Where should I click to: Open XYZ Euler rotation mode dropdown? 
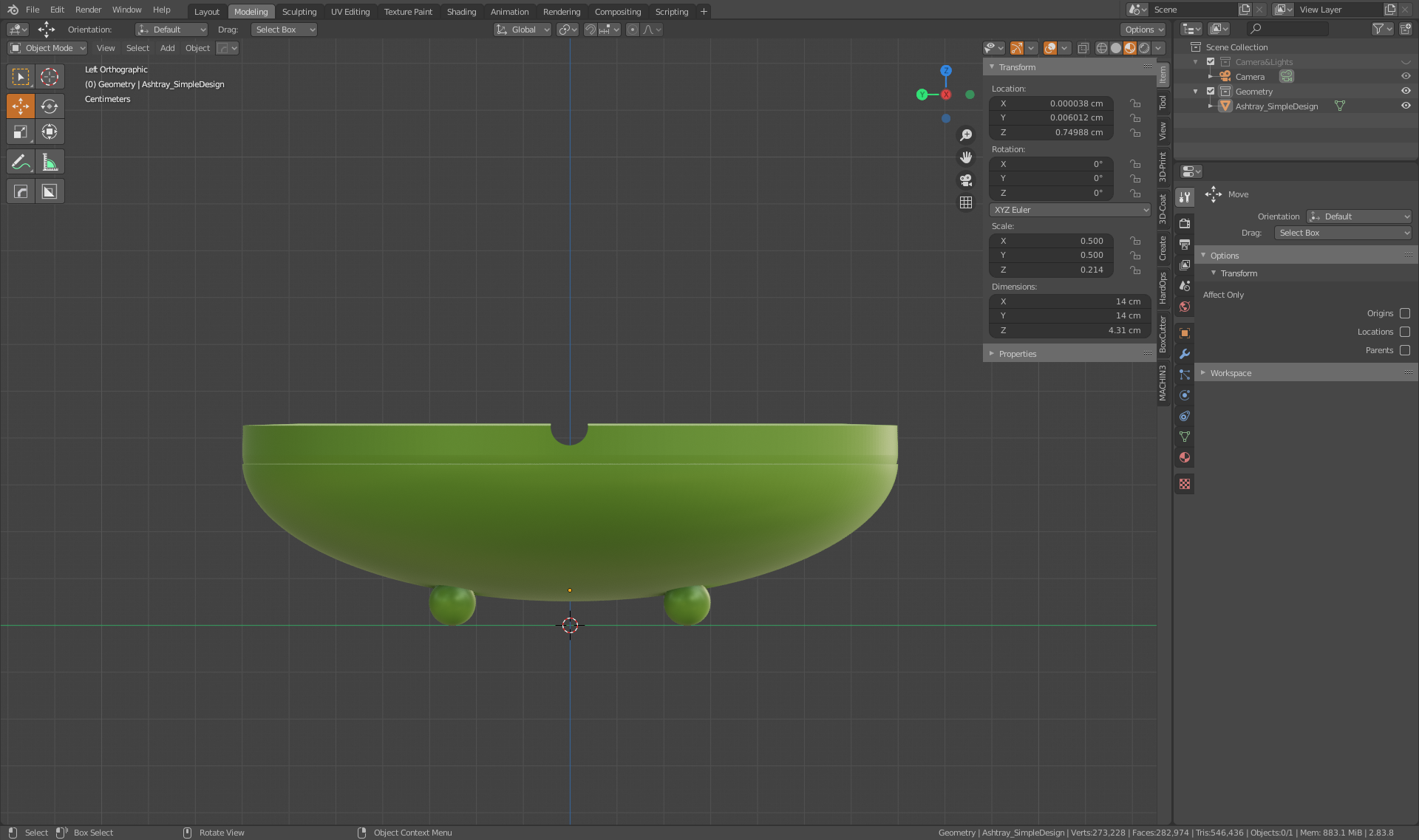pos(1069,210)
